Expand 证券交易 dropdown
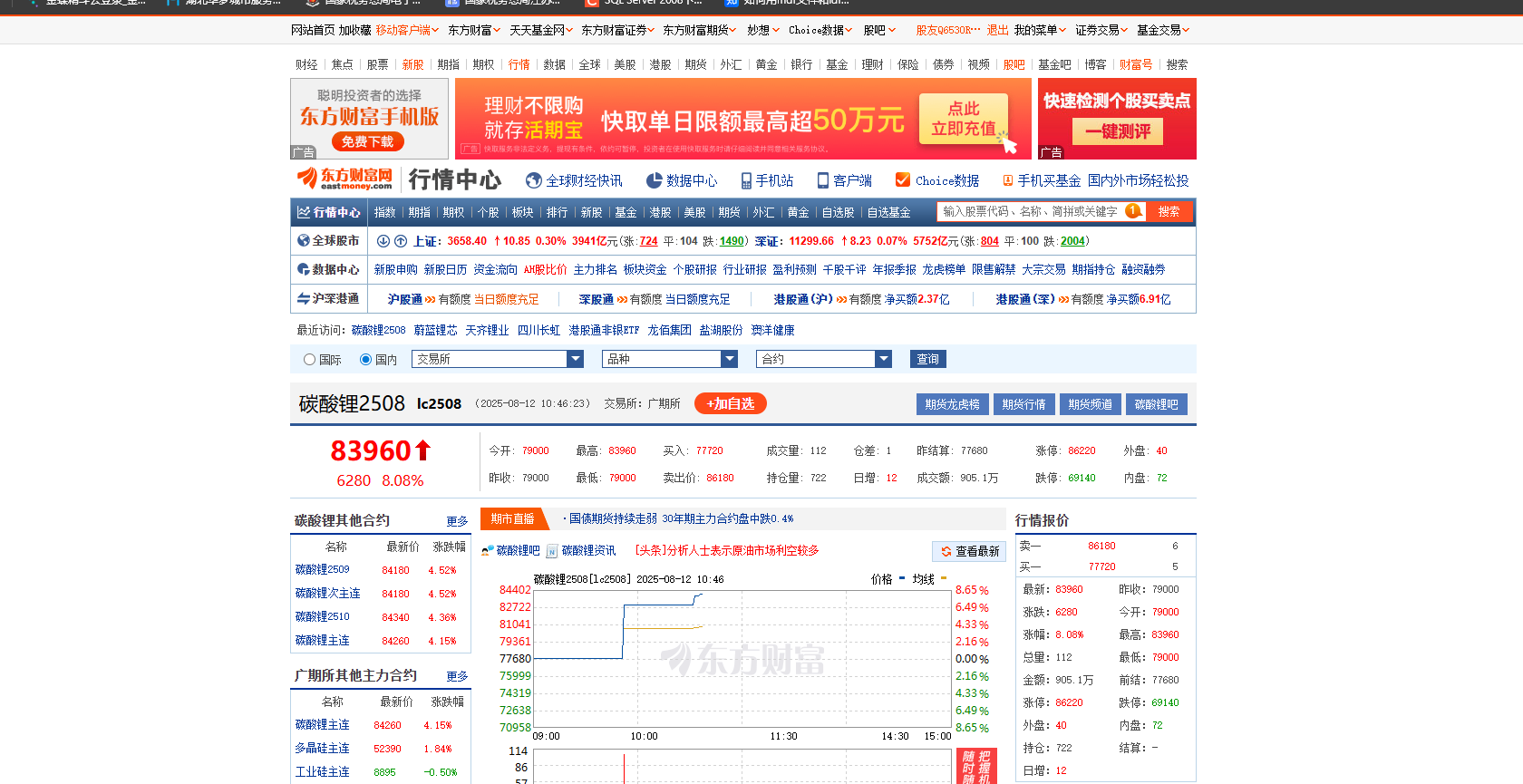 (1101, 30)
